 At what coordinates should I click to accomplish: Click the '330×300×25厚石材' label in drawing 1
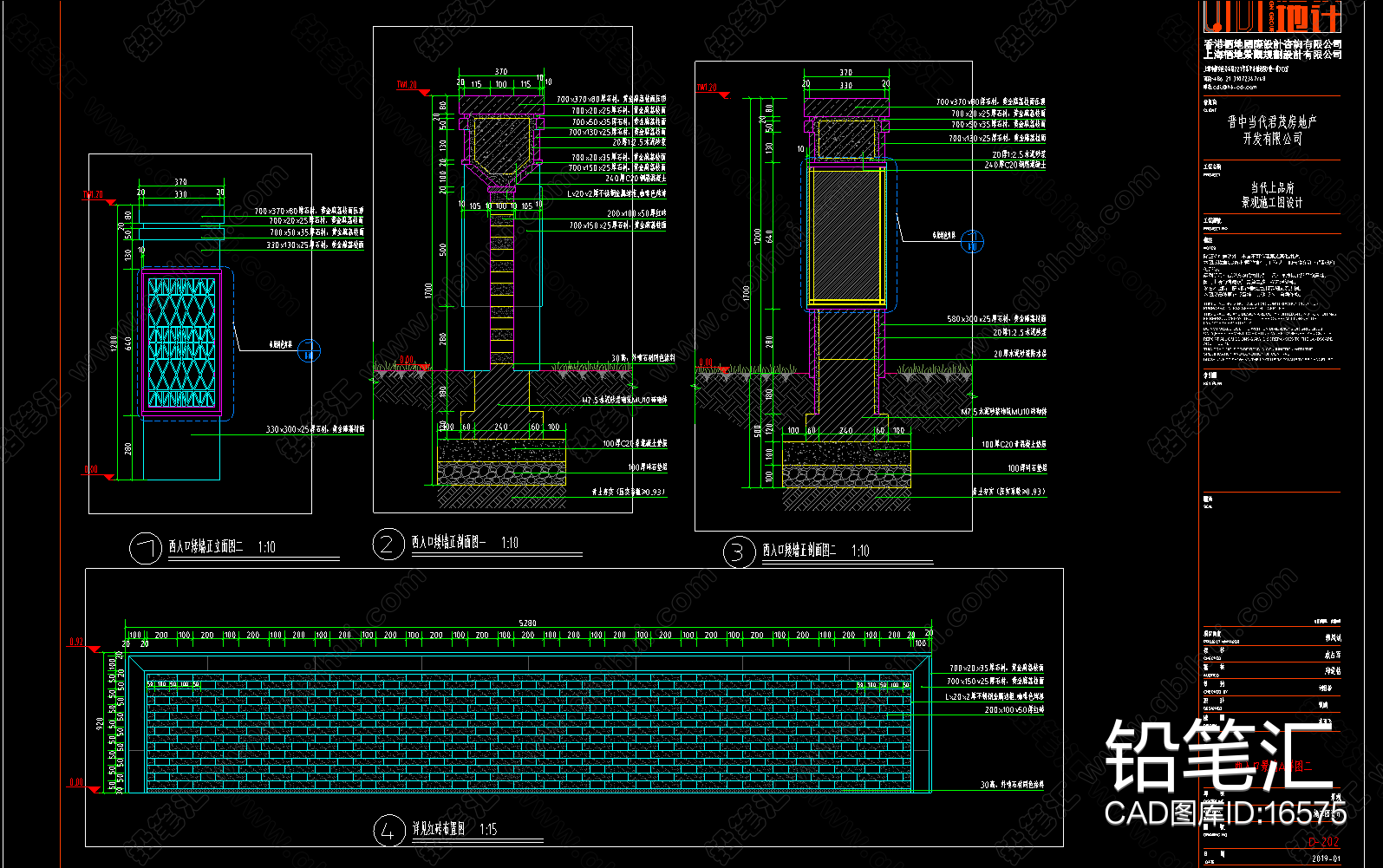point(315,429)
